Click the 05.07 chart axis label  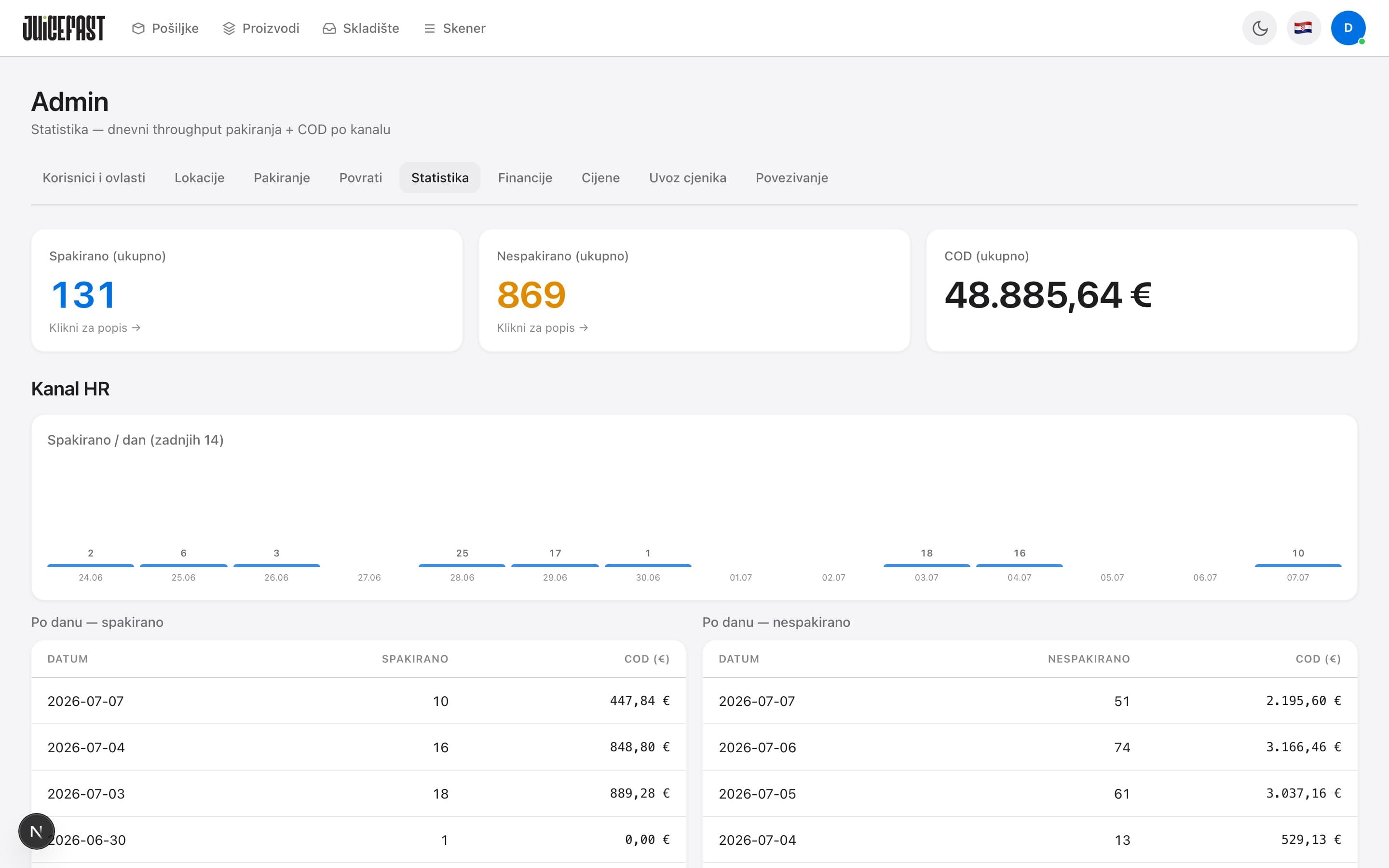(x=1112, y=578)
